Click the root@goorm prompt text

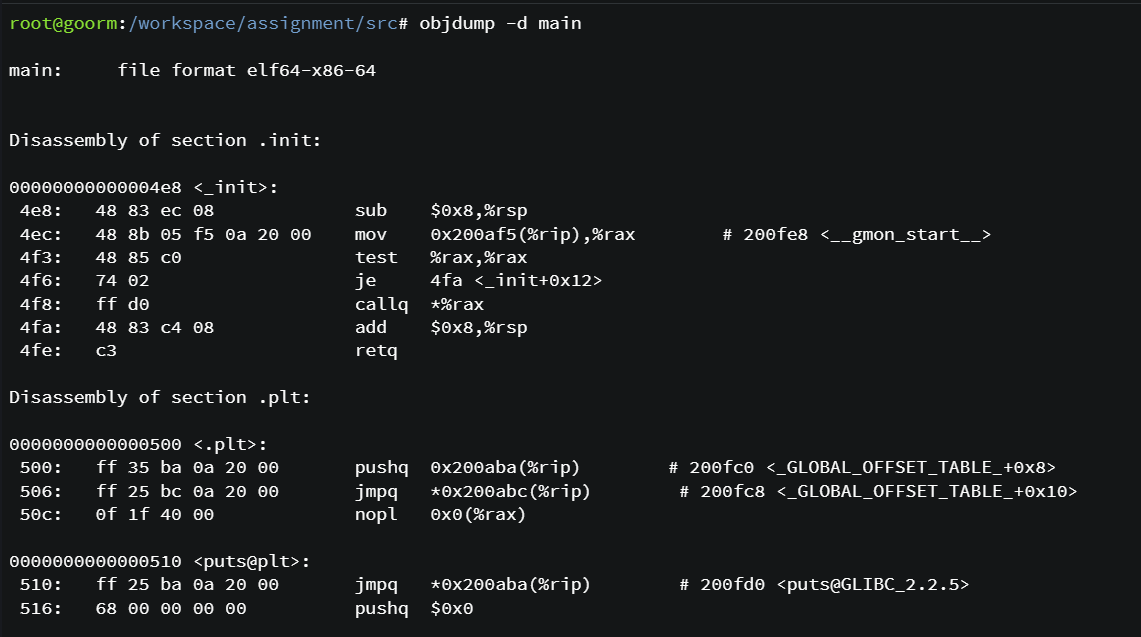click(x=63, y=23)
